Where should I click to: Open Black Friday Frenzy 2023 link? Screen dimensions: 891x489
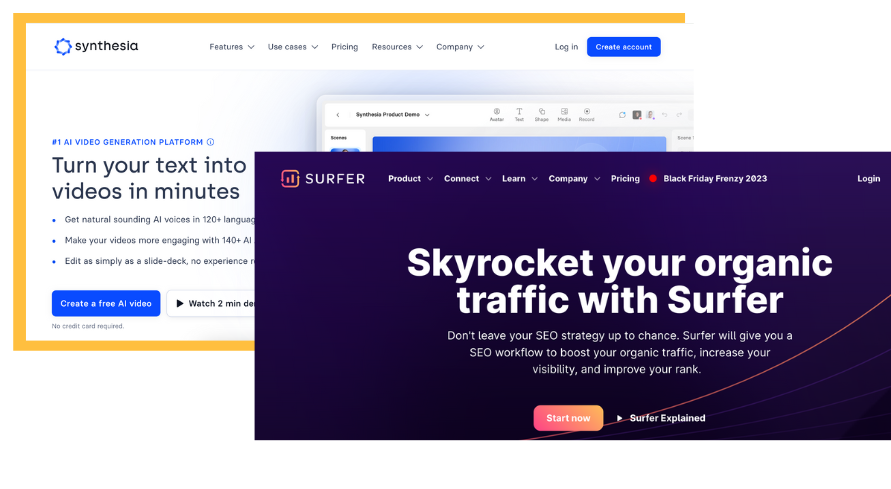(715, 178)
